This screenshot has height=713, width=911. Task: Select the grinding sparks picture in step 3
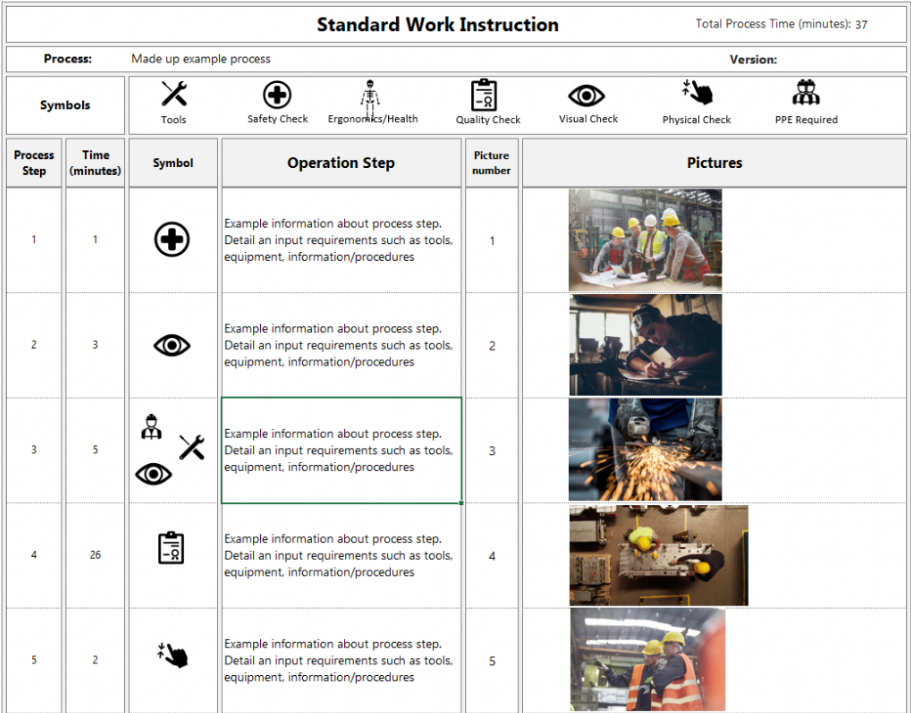[x=645, y=450]
